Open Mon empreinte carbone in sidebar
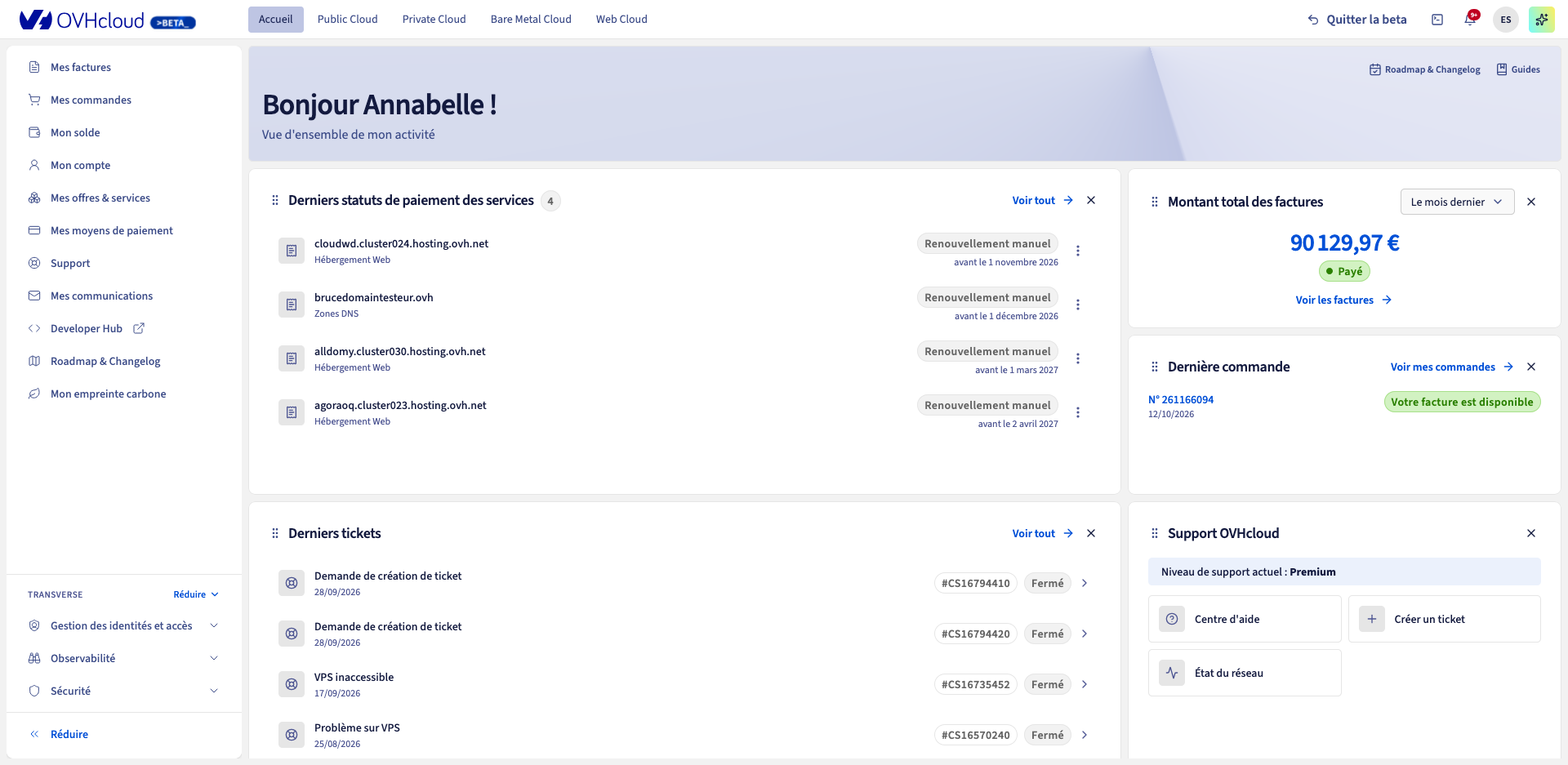The height and width of the screenshot is (765, 1568). [x=108, y=394]
